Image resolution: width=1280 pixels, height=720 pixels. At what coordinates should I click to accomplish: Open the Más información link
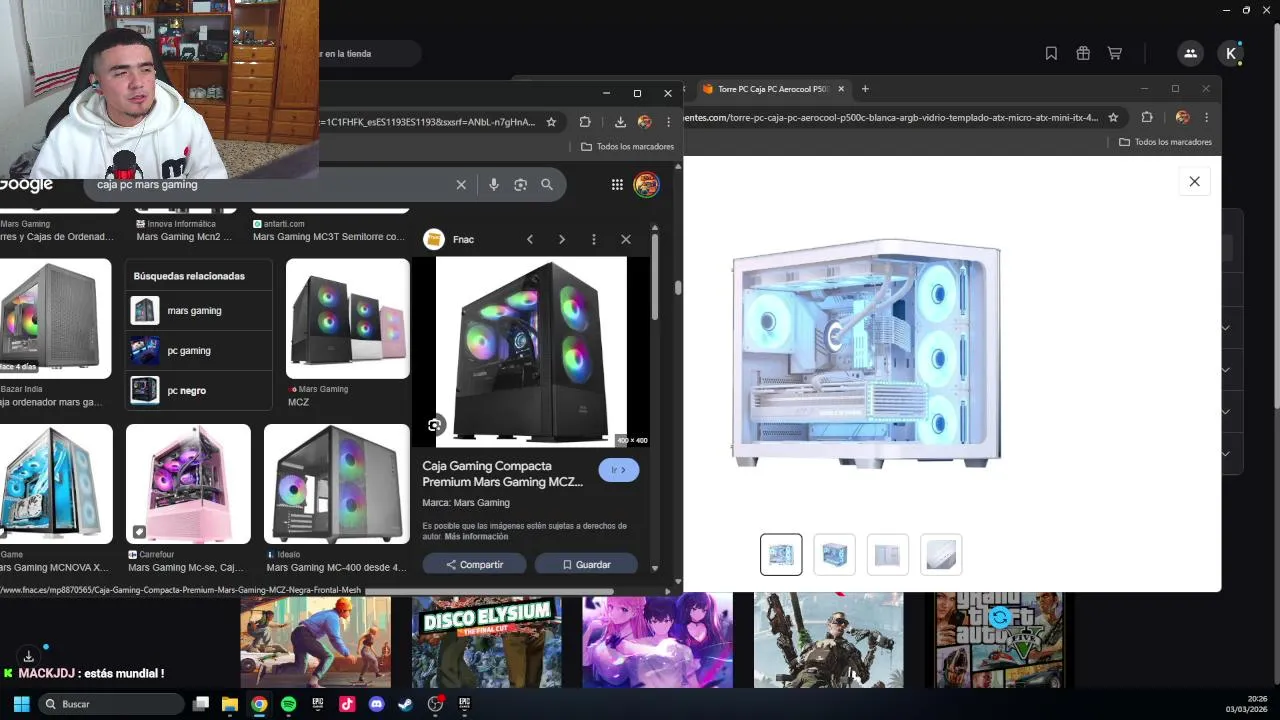point(476,537)
